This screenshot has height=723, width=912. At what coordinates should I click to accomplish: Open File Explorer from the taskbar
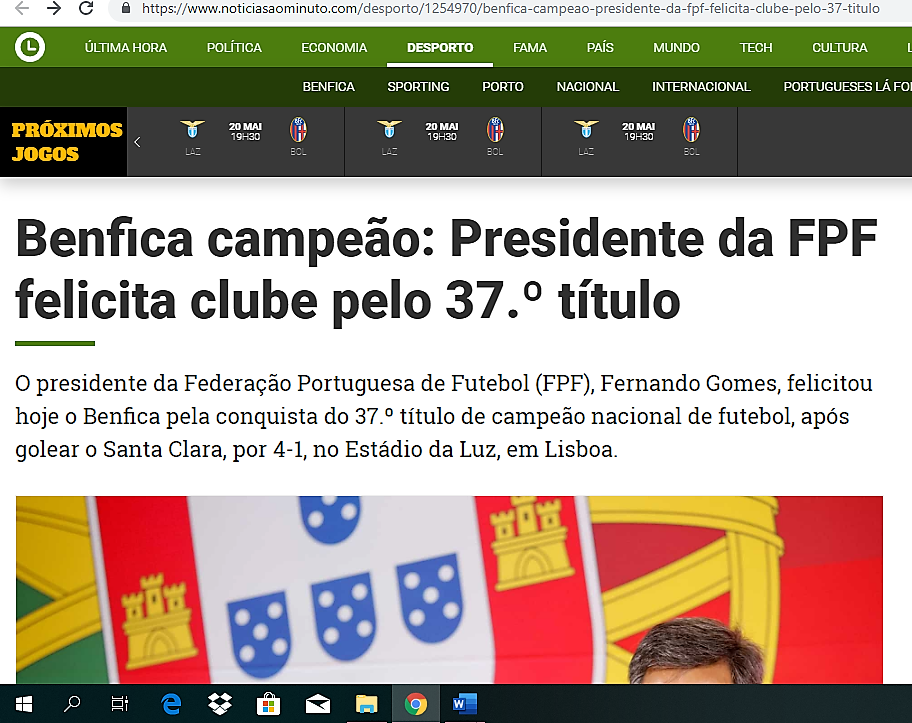click(366, 704)
